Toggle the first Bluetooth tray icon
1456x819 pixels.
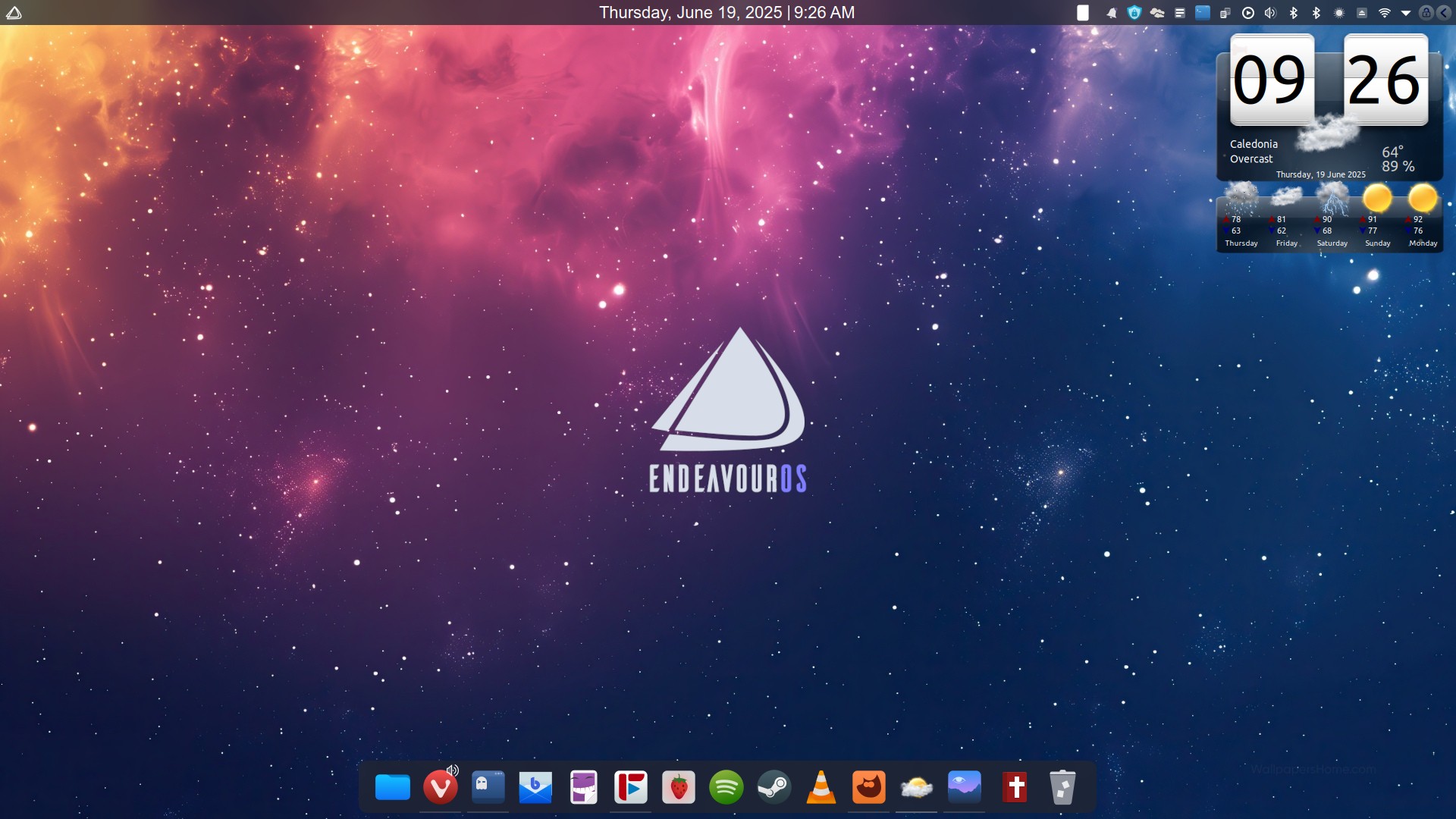(1294, 13)
